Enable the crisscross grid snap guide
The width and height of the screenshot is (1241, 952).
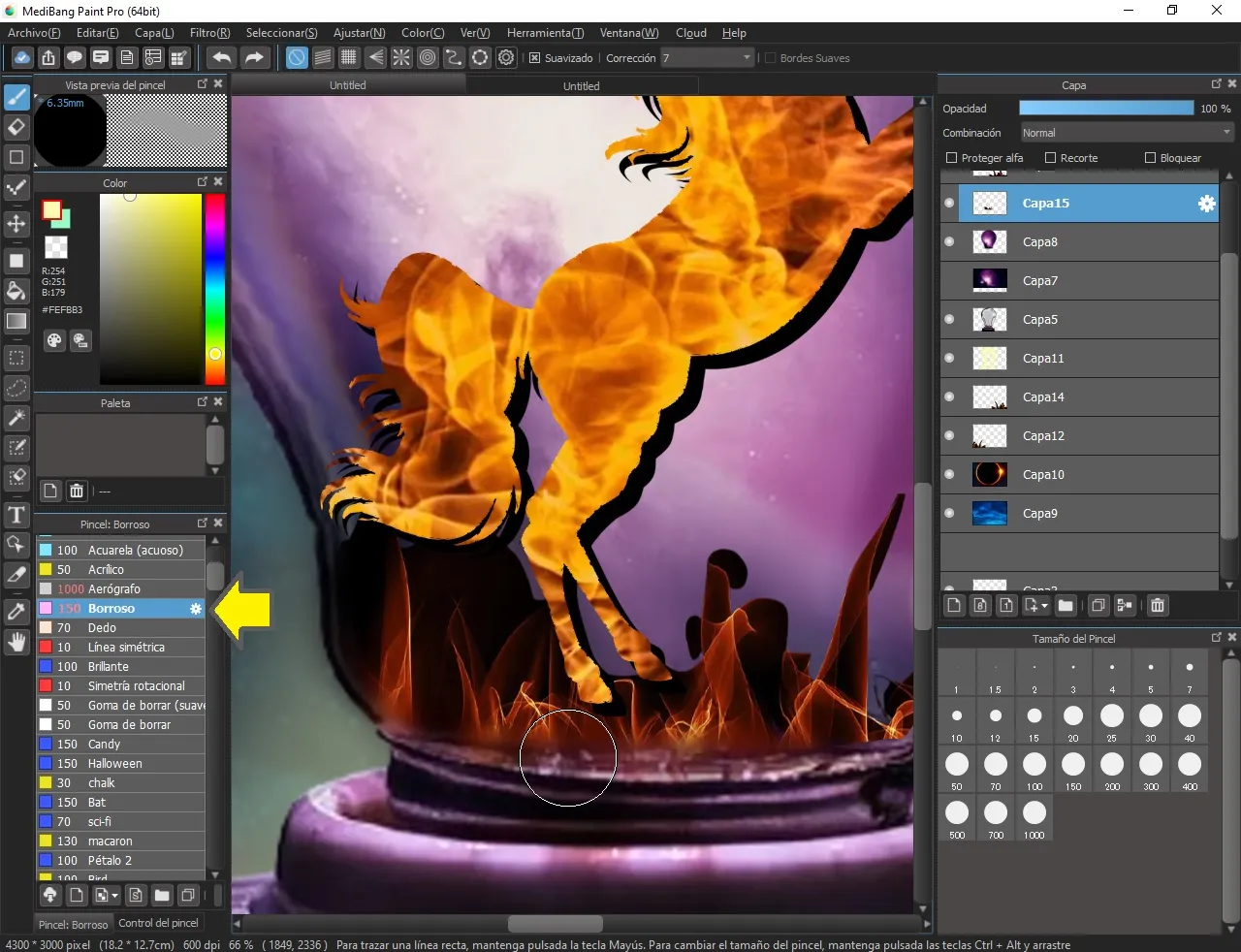pyautogui.click(x=349, y=58)
